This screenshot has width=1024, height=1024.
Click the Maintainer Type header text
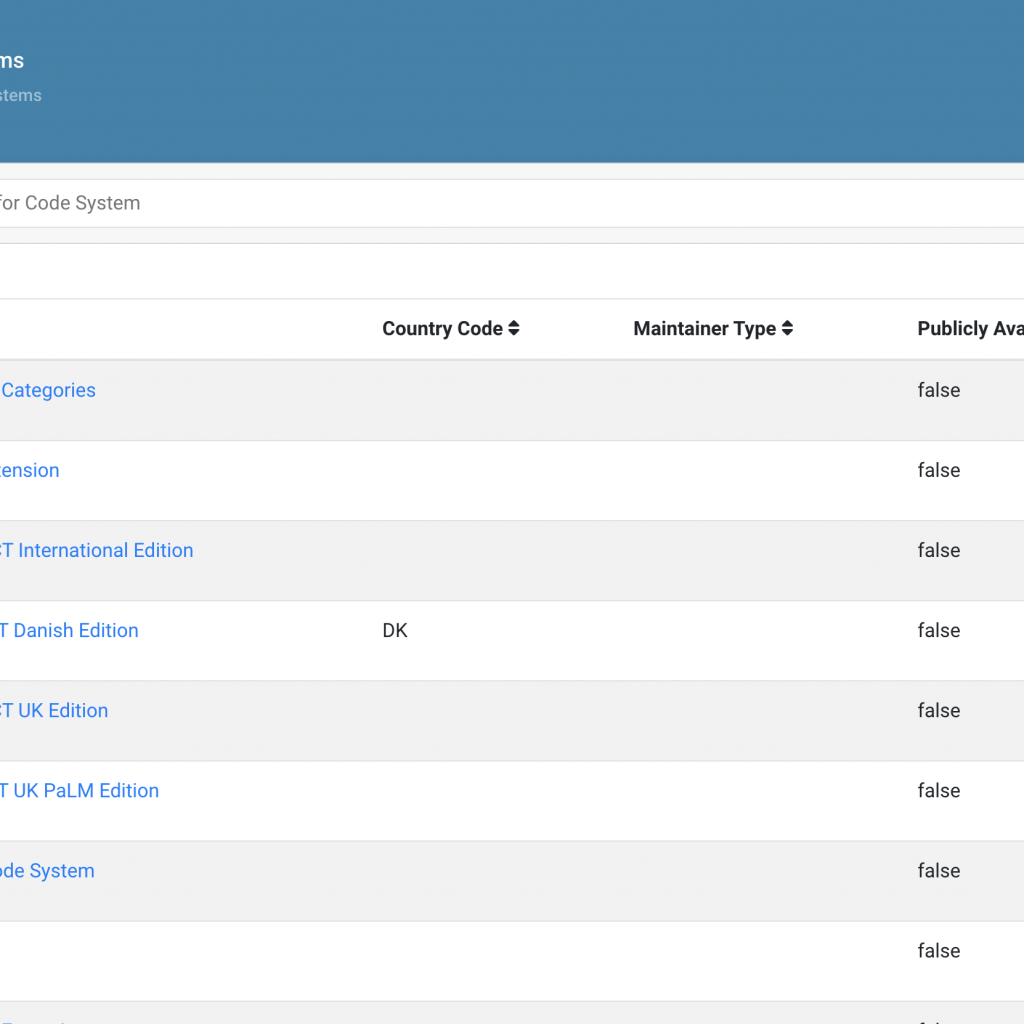tap(705, 328)
